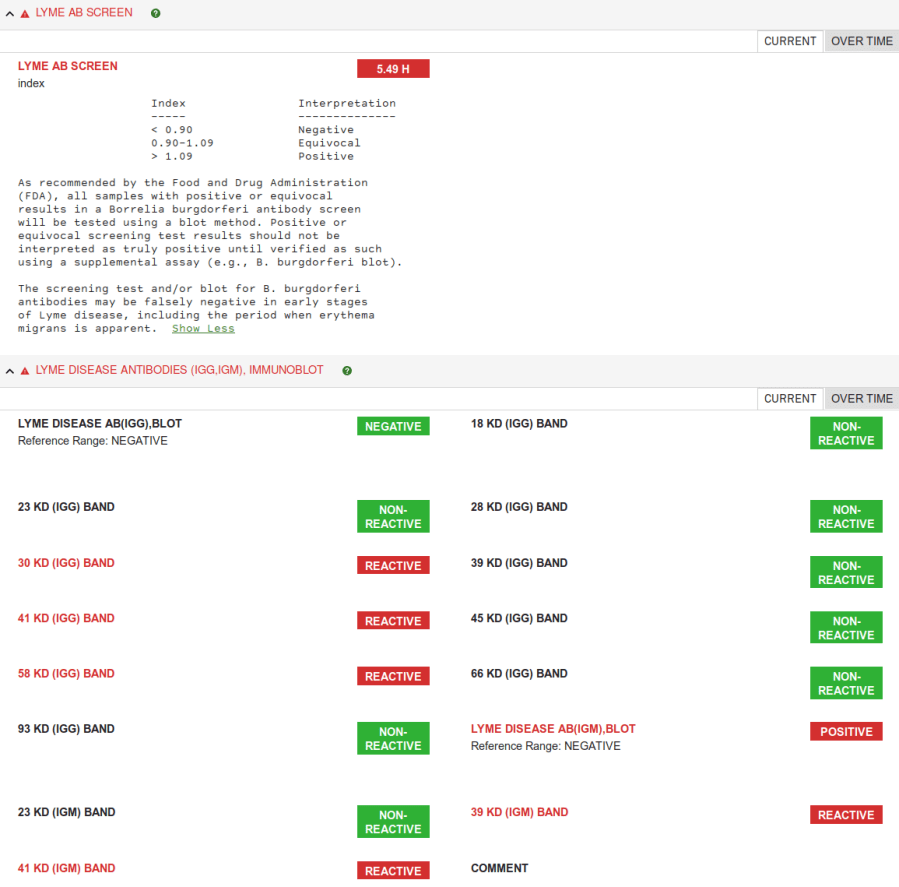
Task: Select Current tab in Immunoblot panel
Action: coord(790,398)
